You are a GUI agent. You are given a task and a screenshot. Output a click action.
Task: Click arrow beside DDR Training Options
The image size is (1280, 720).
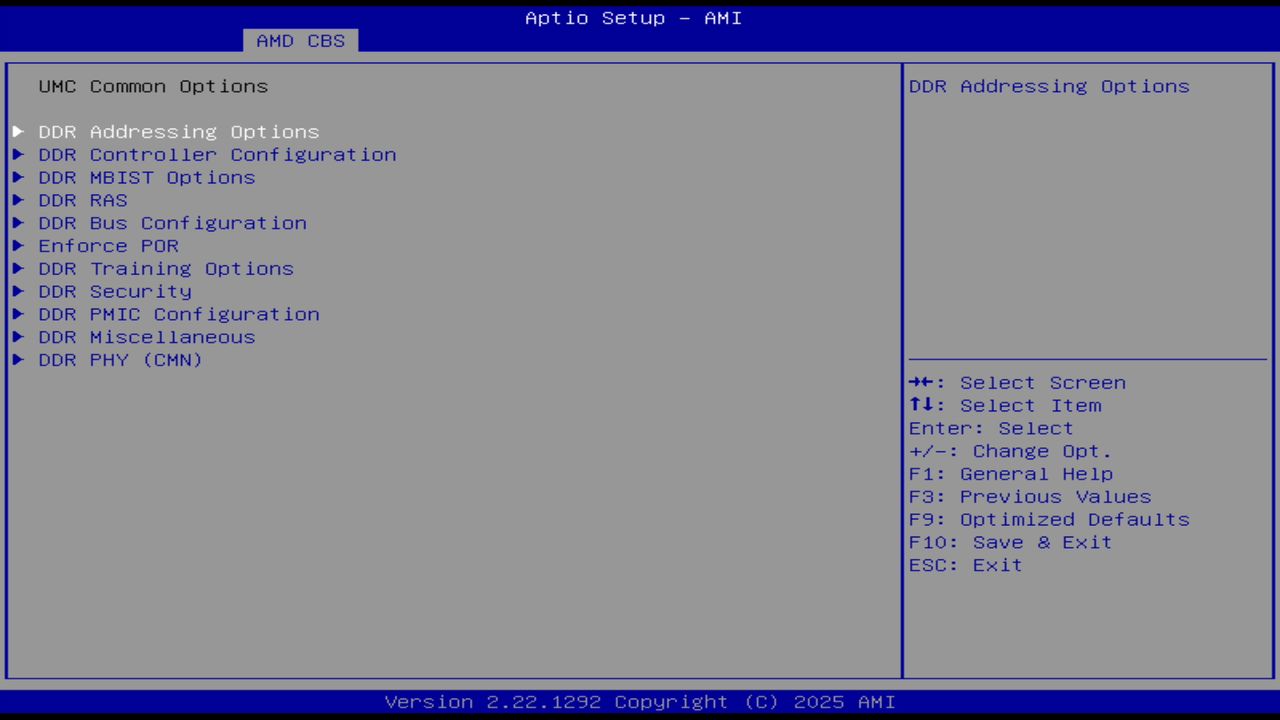coord(18,269)
